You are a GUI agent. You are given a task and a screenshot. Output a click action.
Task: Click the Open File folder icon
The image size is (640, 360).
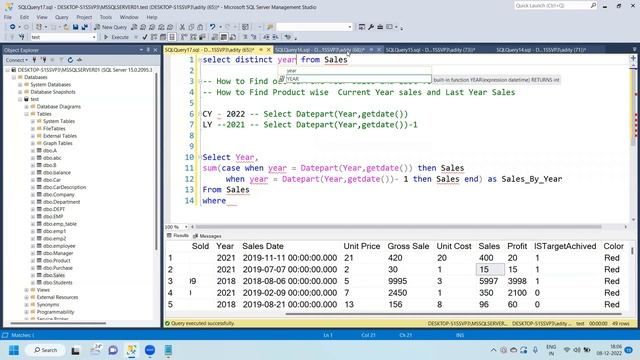tap(66, 27)
